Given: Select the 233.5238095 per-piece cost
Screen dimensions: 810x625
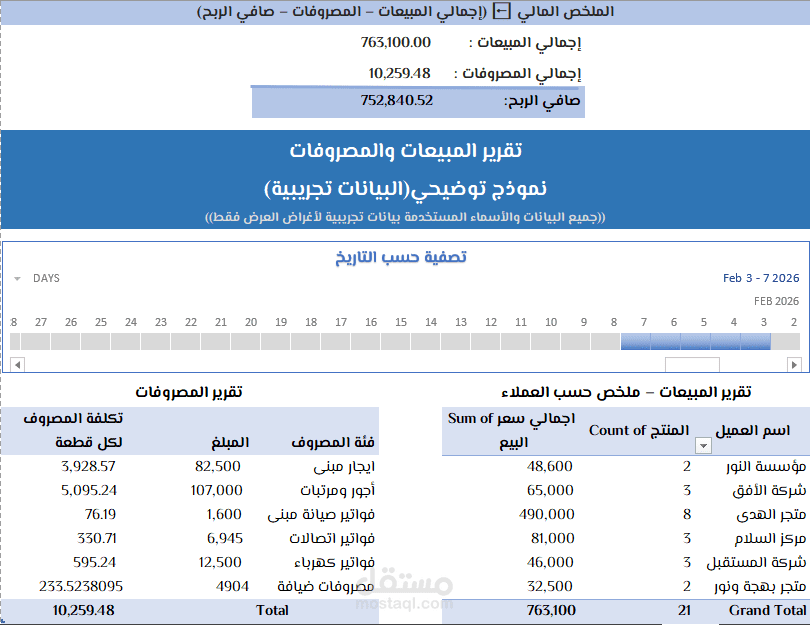Looking at the screenshot, I should (81, 586).
